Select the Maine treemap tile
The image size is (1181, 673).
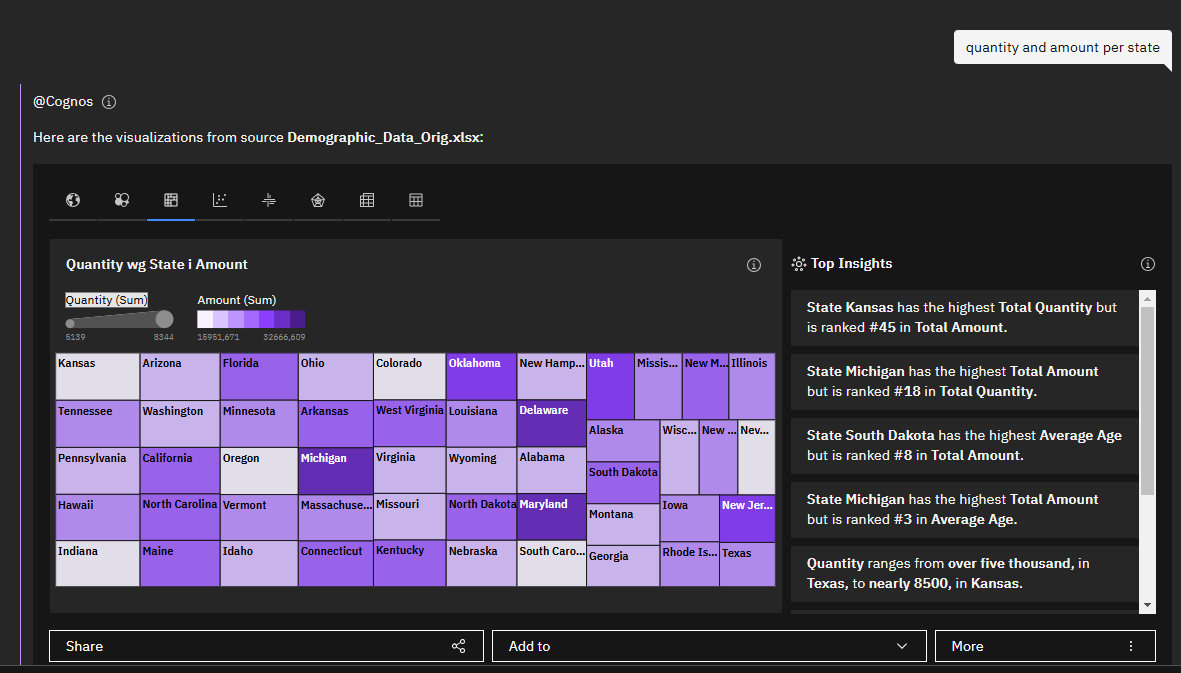[x=180, y=564]
